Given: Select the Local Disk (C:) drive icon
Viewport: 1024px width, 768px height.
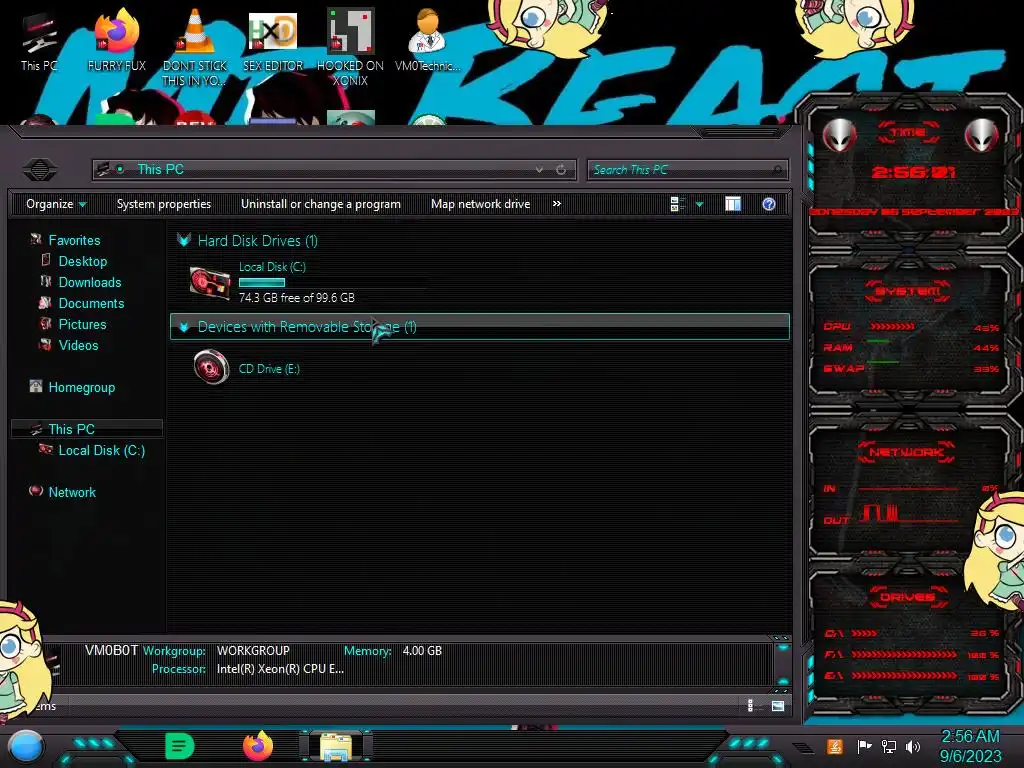Looking at the screenshot, I should (210, 283).
